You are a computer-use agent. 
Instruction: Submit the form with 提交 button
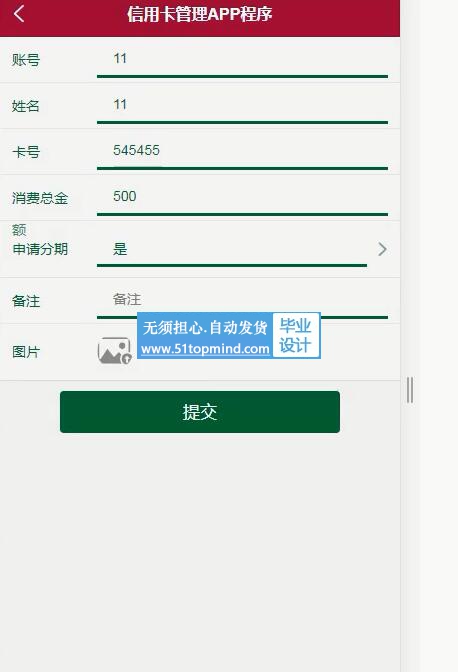click(x=200, y=412)
